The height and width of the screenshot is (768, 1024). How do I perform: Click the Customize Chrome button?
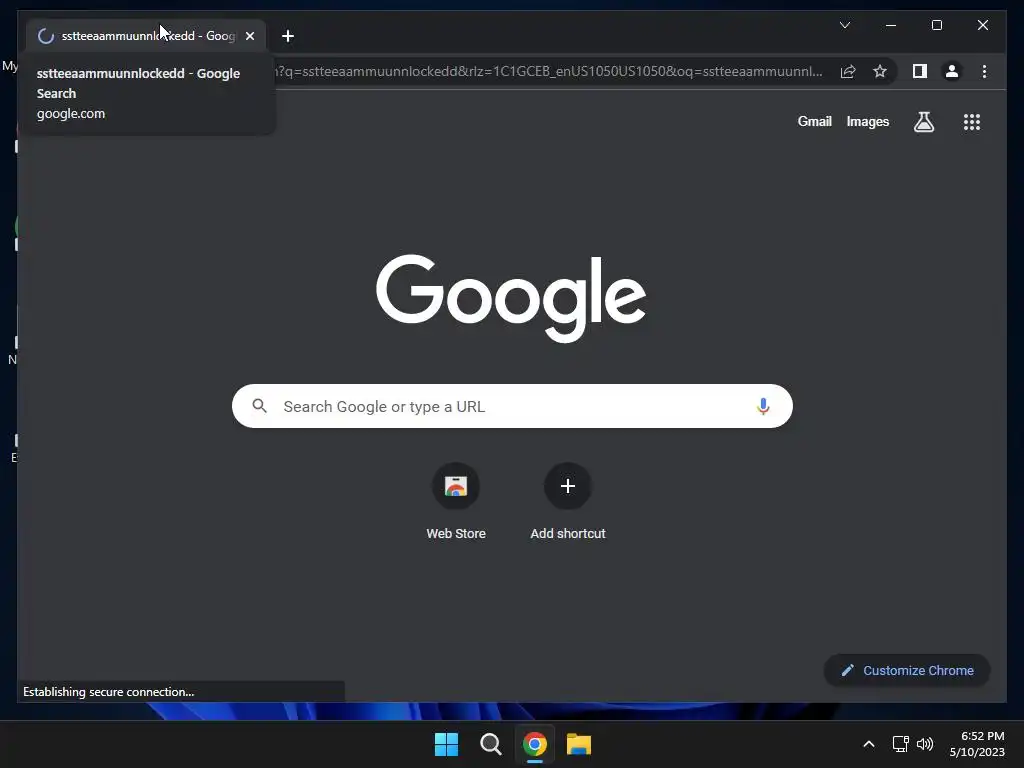907,671
